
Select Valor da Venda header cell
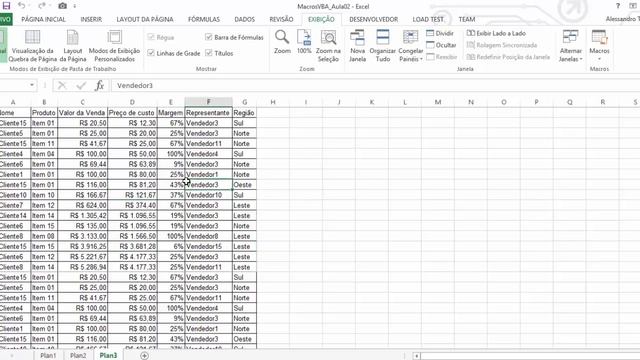tap(82, 113)
